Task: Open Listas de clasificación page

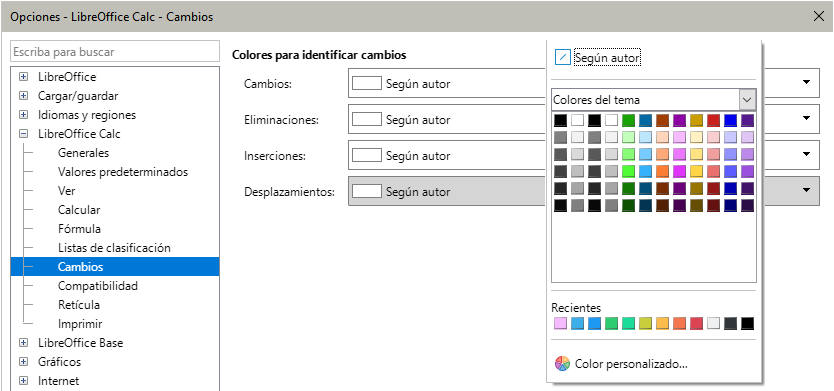Action: [x=114, y=248]
